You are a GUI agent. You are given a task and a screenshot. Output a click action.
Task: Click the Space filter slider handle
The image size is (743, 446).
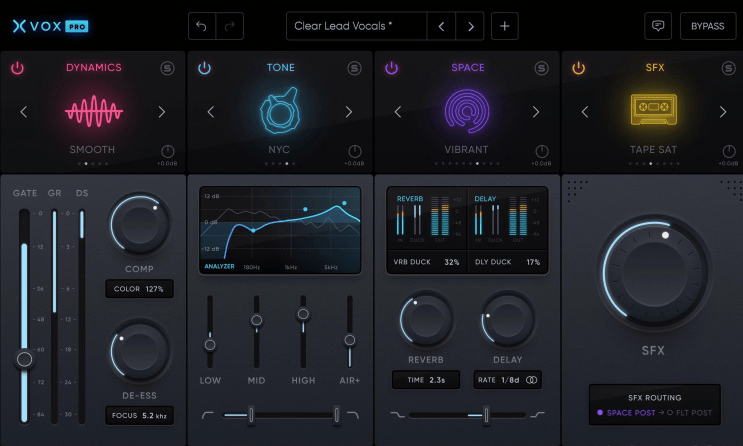[x=486, y=415]
